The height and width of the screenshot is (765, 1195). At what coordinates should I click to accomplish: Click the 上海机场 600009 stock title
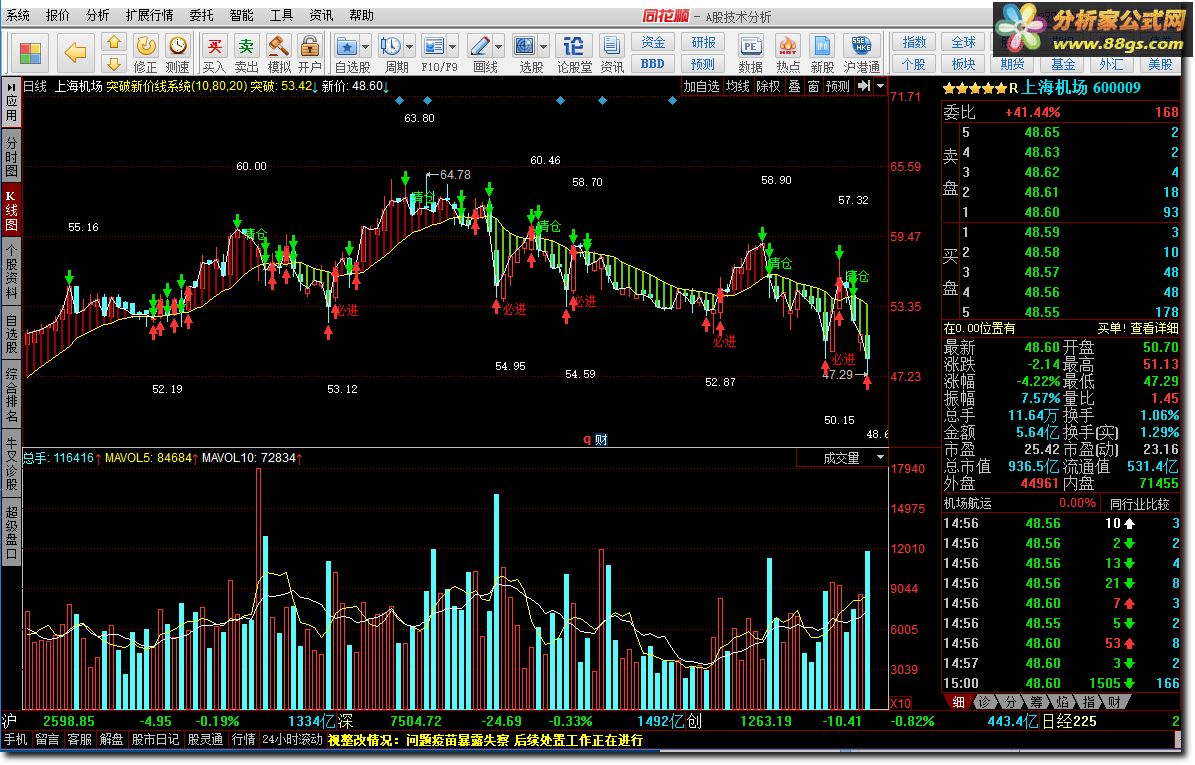pyautogui.click(x=1080, y=88)
